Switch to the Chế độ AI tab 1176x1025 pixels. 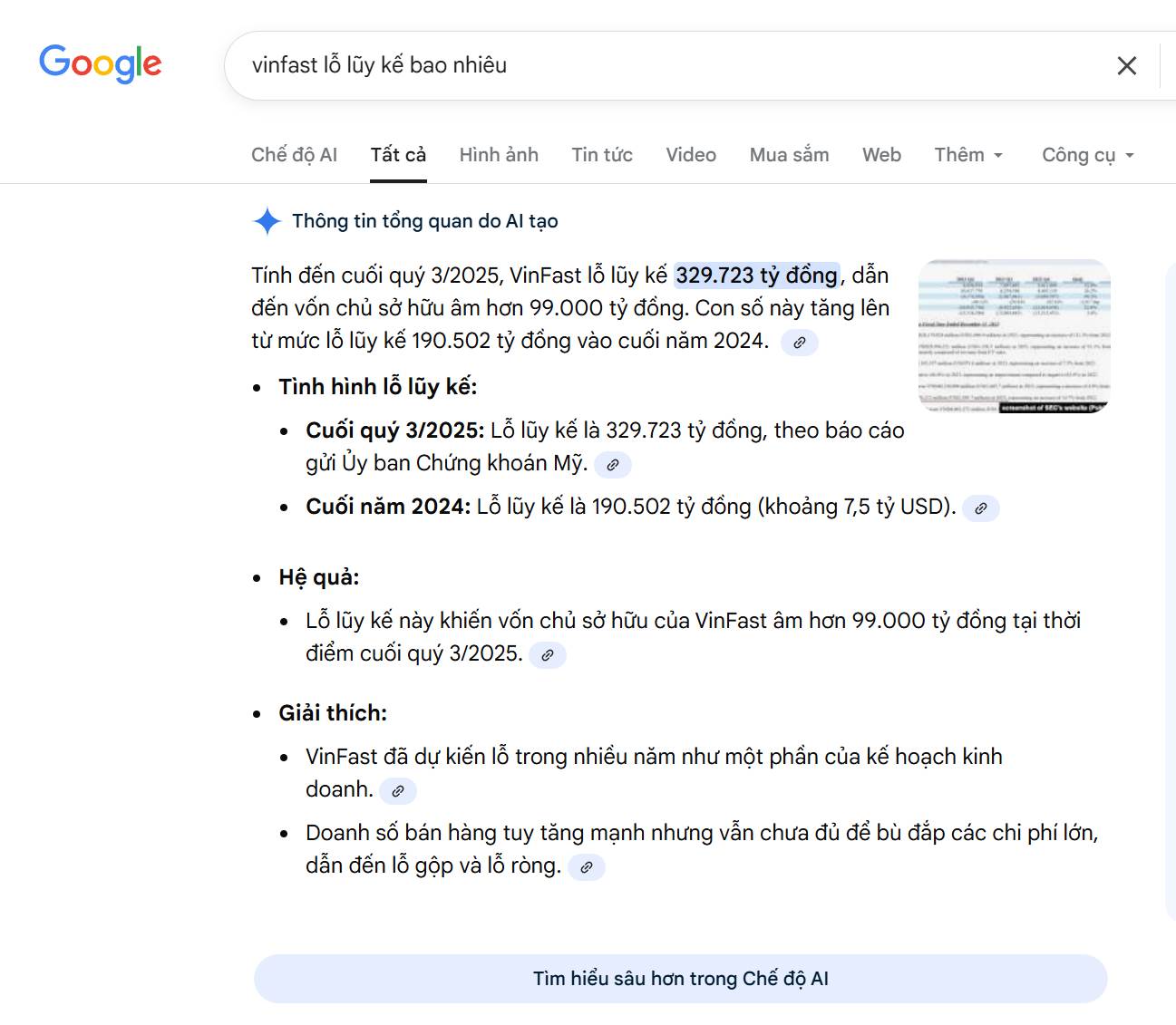tap(294, 155)
